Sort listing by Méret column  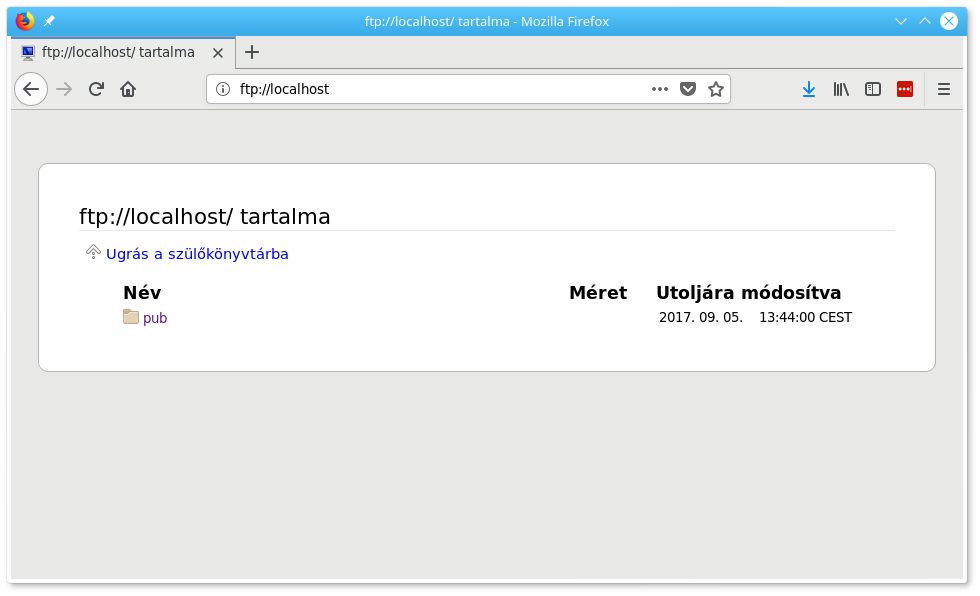pyautogui.click(x=598, y=292)
